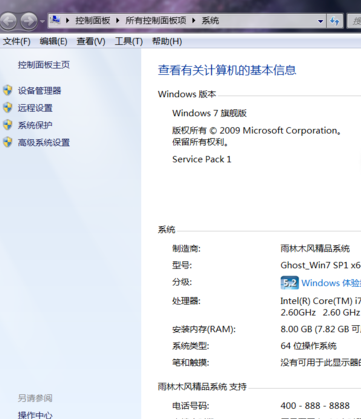Open 操作中心 link under 另请参阅
361x419 pixels.
coord(35,415)
